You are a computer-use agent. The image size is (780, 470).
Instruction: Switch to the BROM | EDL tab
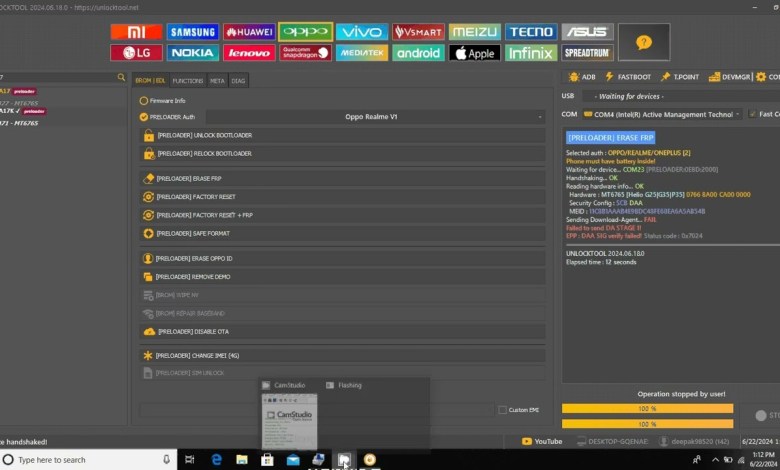point(150,81)
